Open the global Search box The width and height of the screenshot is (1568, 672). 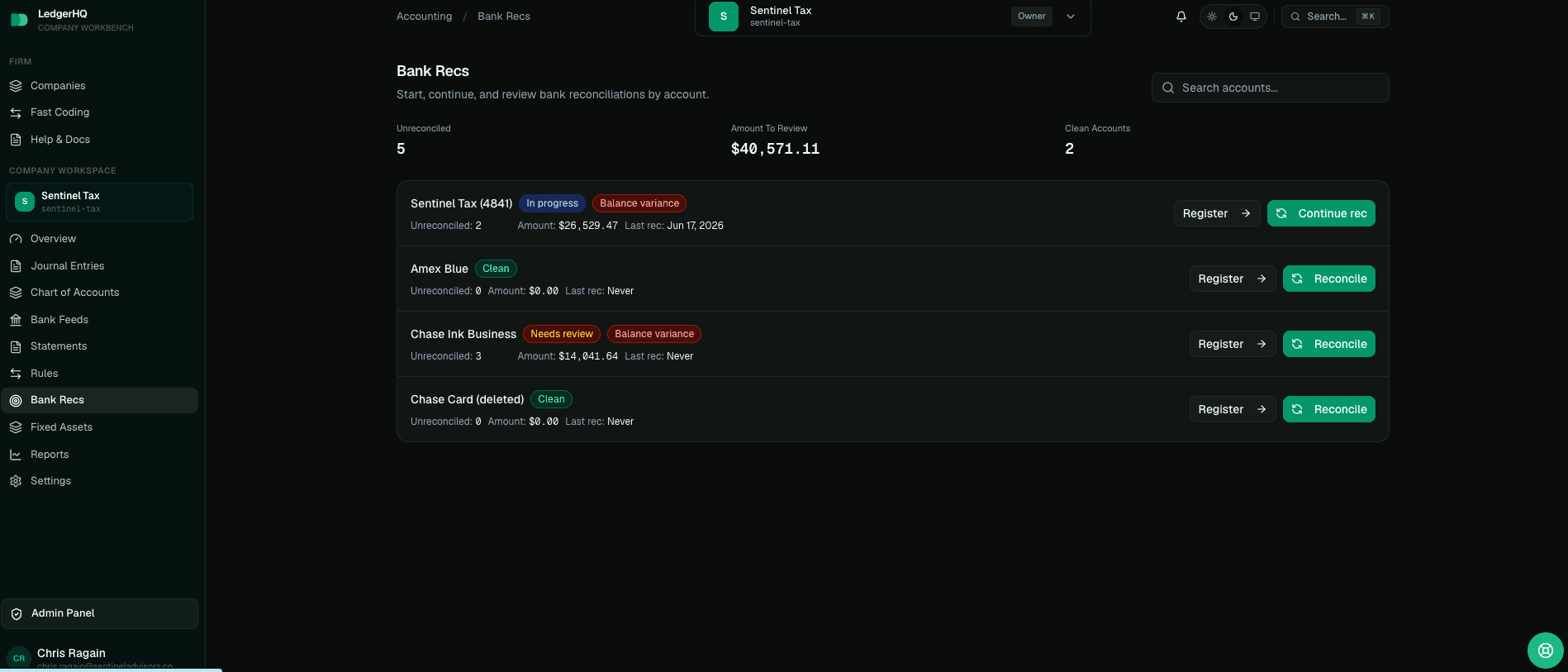pyautogui.click(x=1334, y=17)
